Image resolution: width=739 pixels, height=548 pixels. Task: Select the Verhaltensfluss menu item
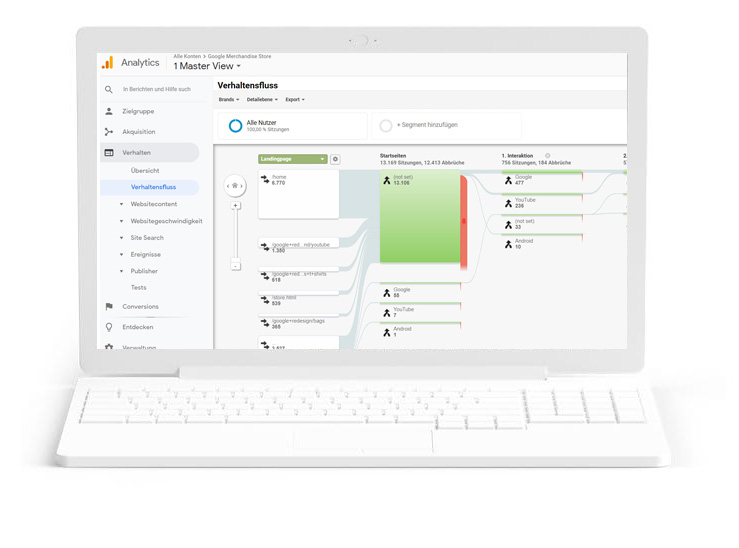point(149,187)
